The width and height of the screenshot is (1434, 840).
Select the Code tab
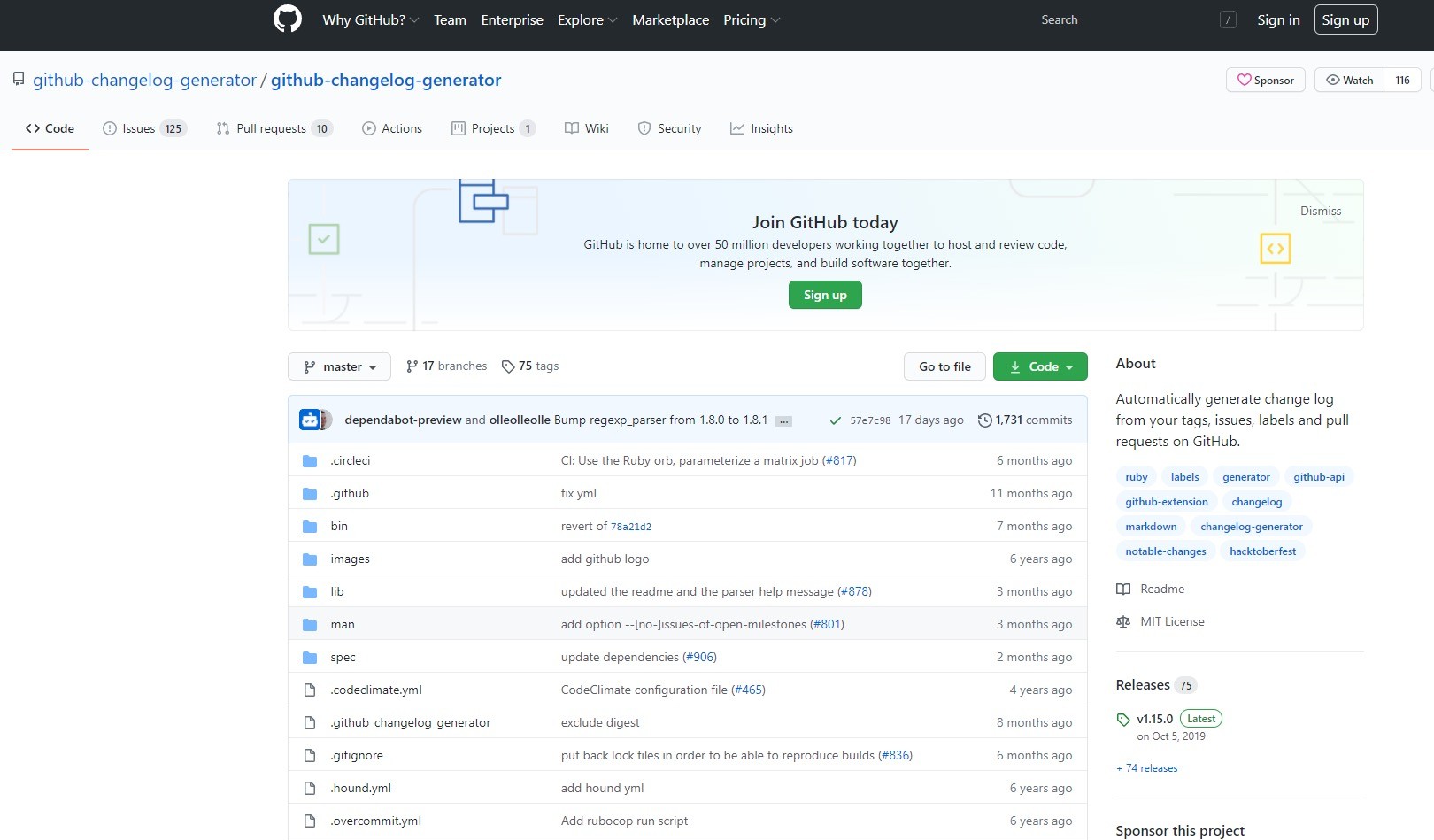coord(50,128)
